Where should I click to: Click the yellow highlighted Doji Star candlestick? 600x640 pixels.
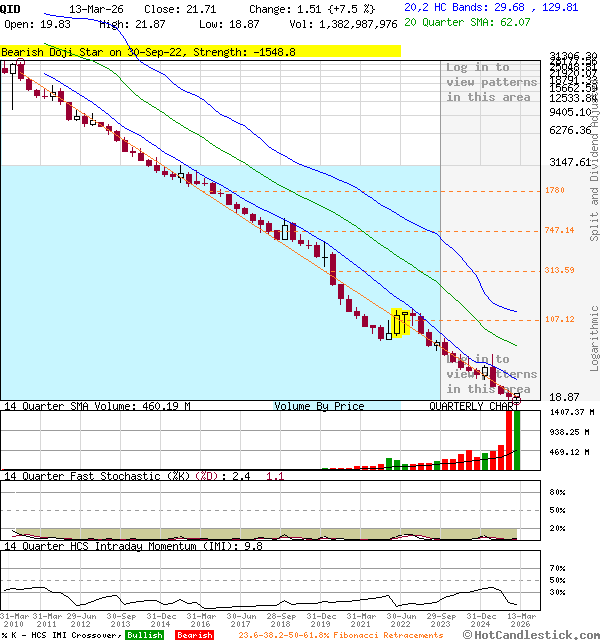pyautogui.click(x=400, y=323)
